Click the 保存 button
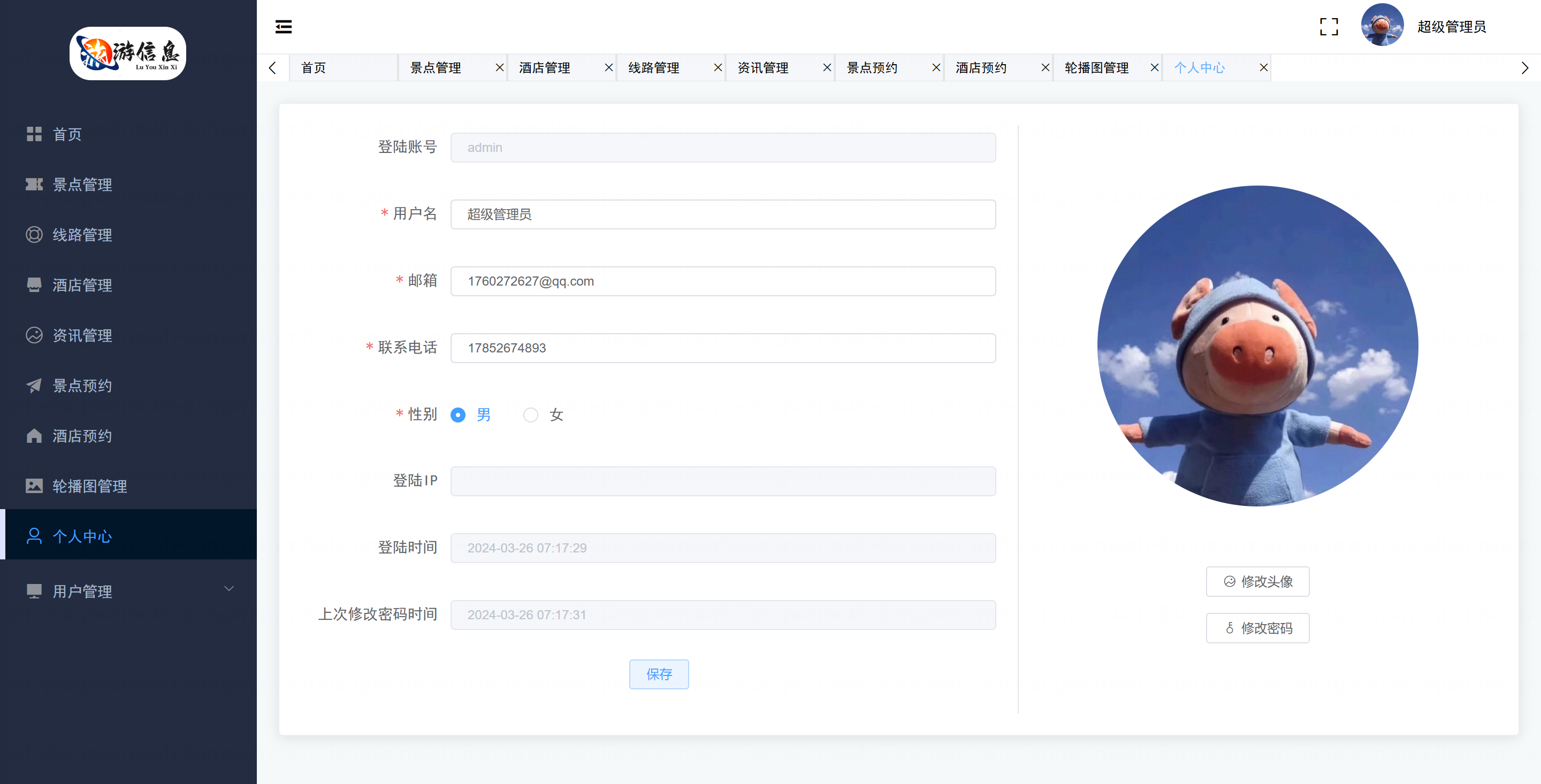 [x=659, y=674]
